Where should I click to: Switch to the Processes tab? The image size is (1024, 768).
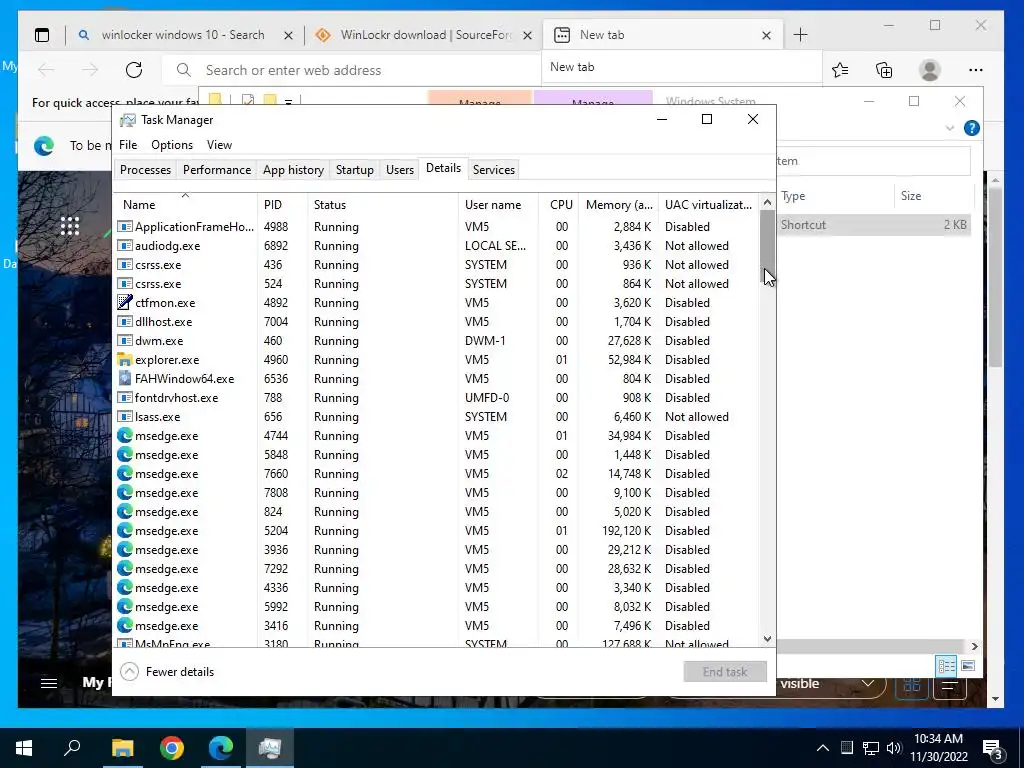tap(145, 170)
